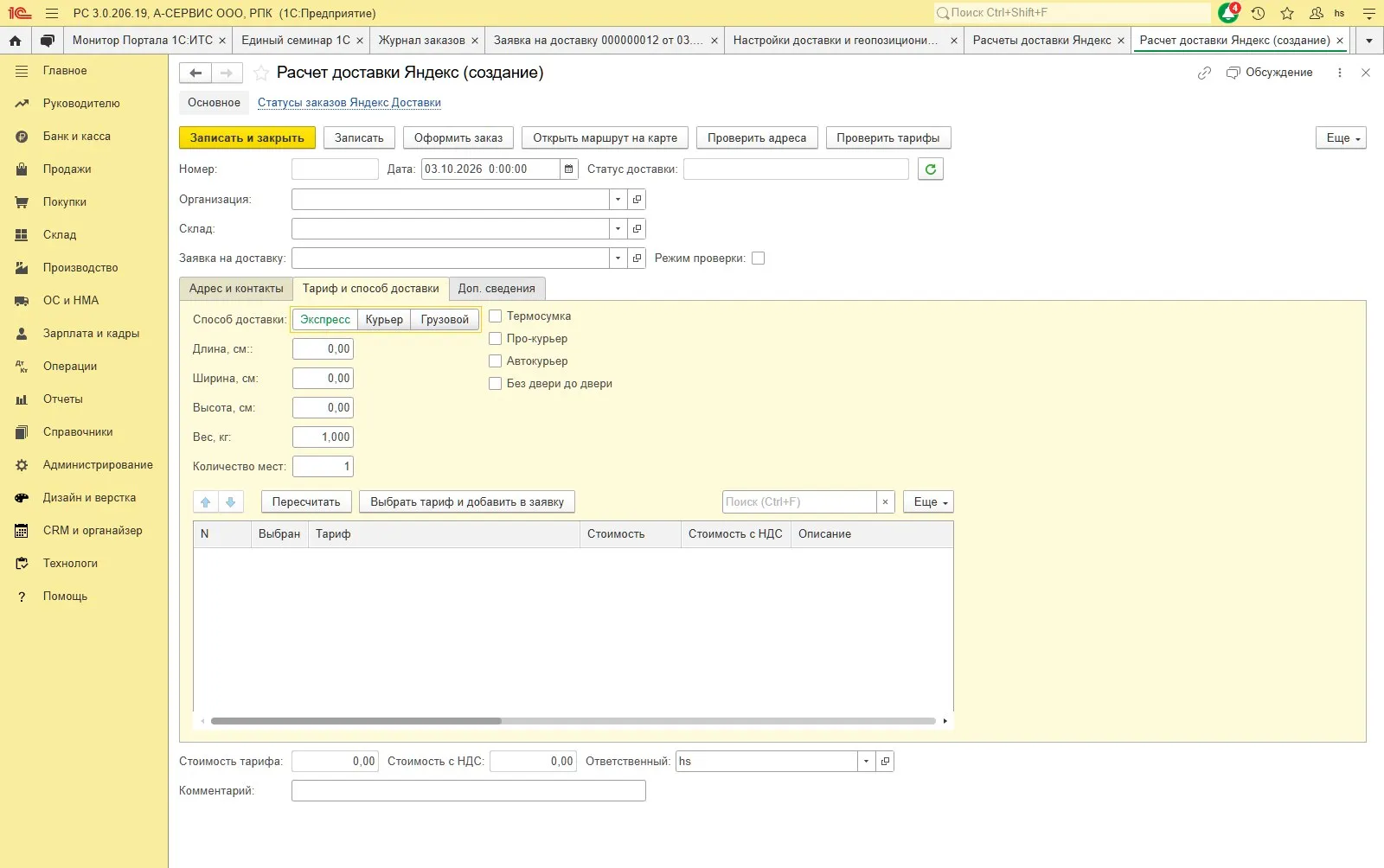The image size is (1384, 868).
Task: Select Курьер delivery method
Action: 384,320
